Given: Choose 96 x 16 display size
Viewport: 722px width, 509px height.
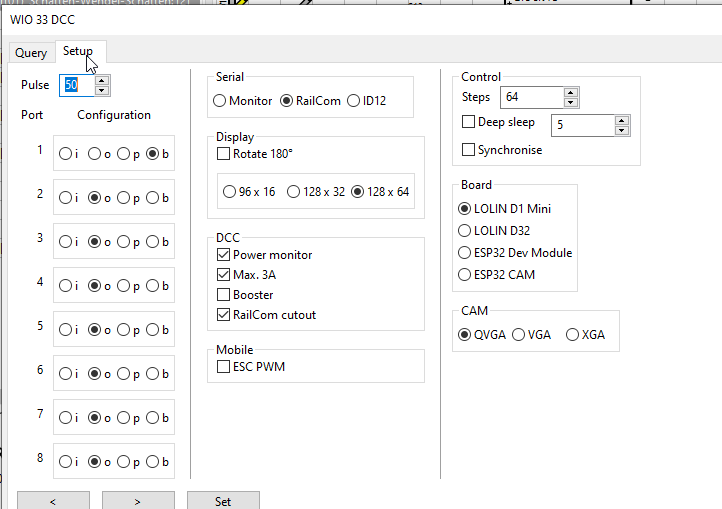Looking at the screenshot, I should click(230, 192).
